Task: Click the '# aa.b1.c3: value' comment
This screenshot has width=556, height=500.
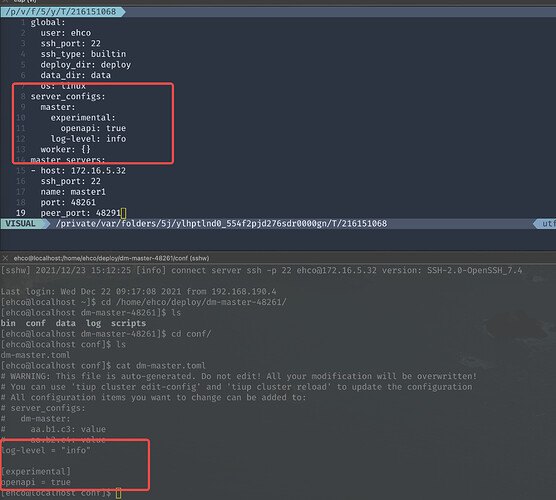Action: tap(53, 429)
